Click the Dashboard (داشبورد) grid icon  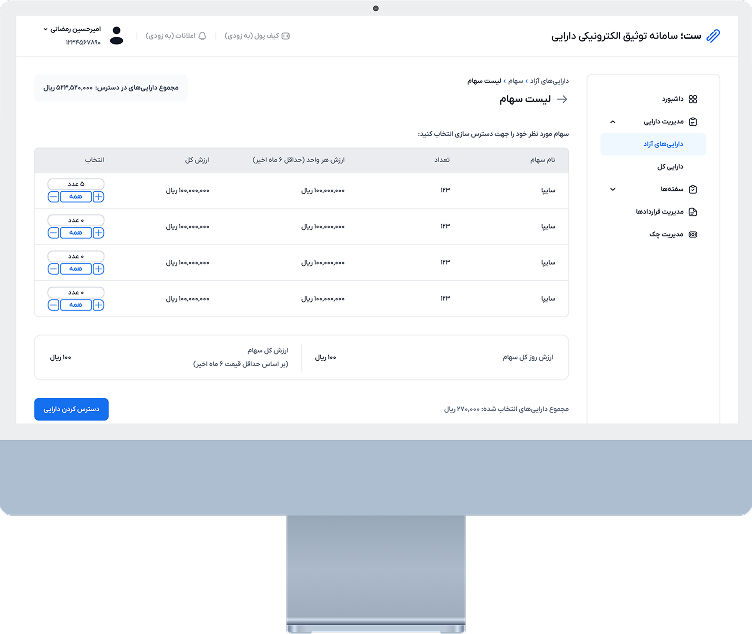click(693, 99)
